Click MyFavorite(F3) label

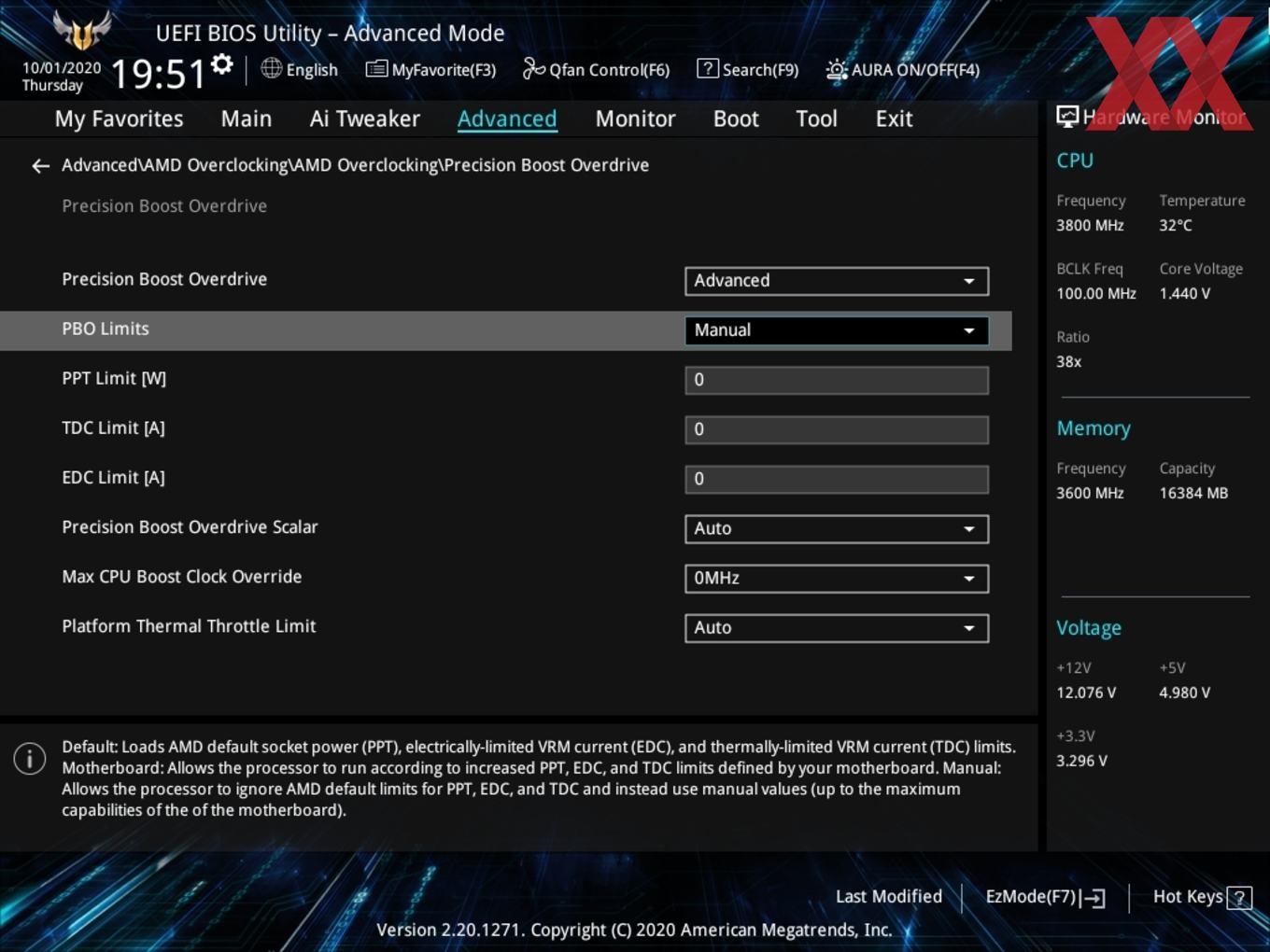(x=444, y=70)
